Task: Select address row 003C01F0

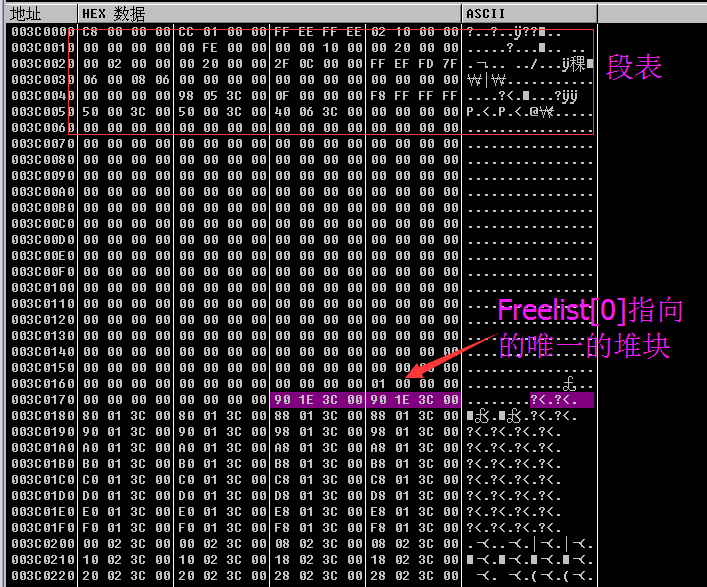Action: (43, 527)
